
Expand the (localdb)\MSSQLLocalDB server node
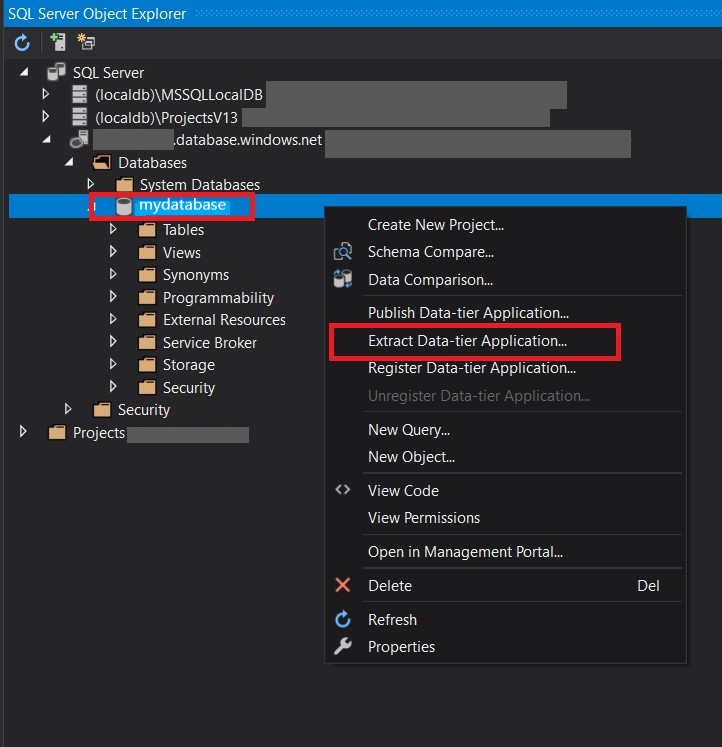[x=45, y=94]
